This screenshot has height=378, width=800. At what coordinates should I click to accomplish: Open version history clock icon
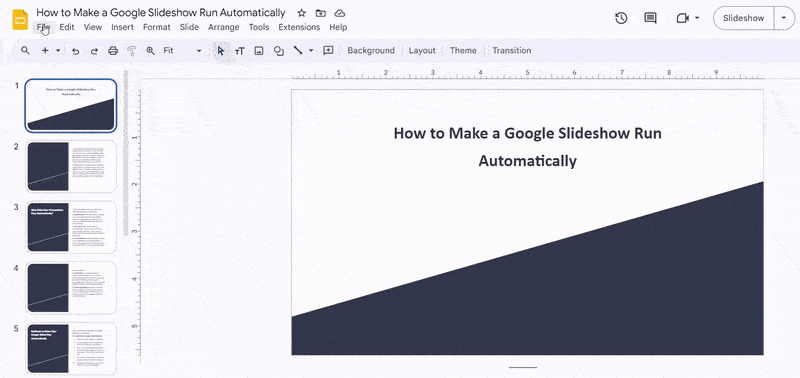[621, 18]
